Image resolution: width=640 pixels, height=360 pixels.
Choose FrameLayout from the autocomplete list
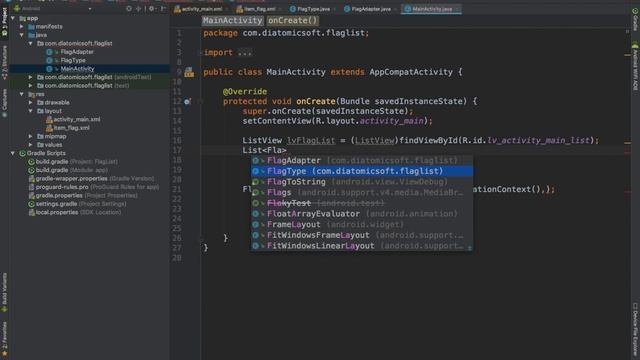tap(362, 224)
